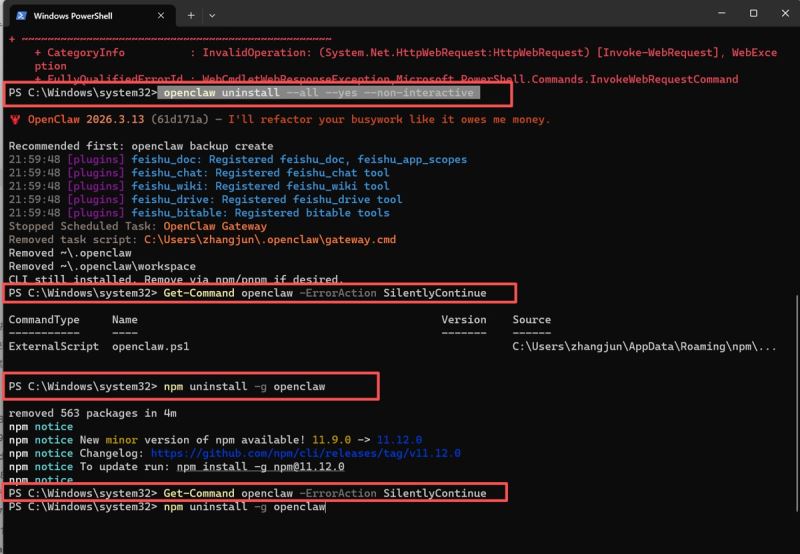Click the '11.12.0' new version number
Viewport: 800px width, 554px height.
click(399, 440)
